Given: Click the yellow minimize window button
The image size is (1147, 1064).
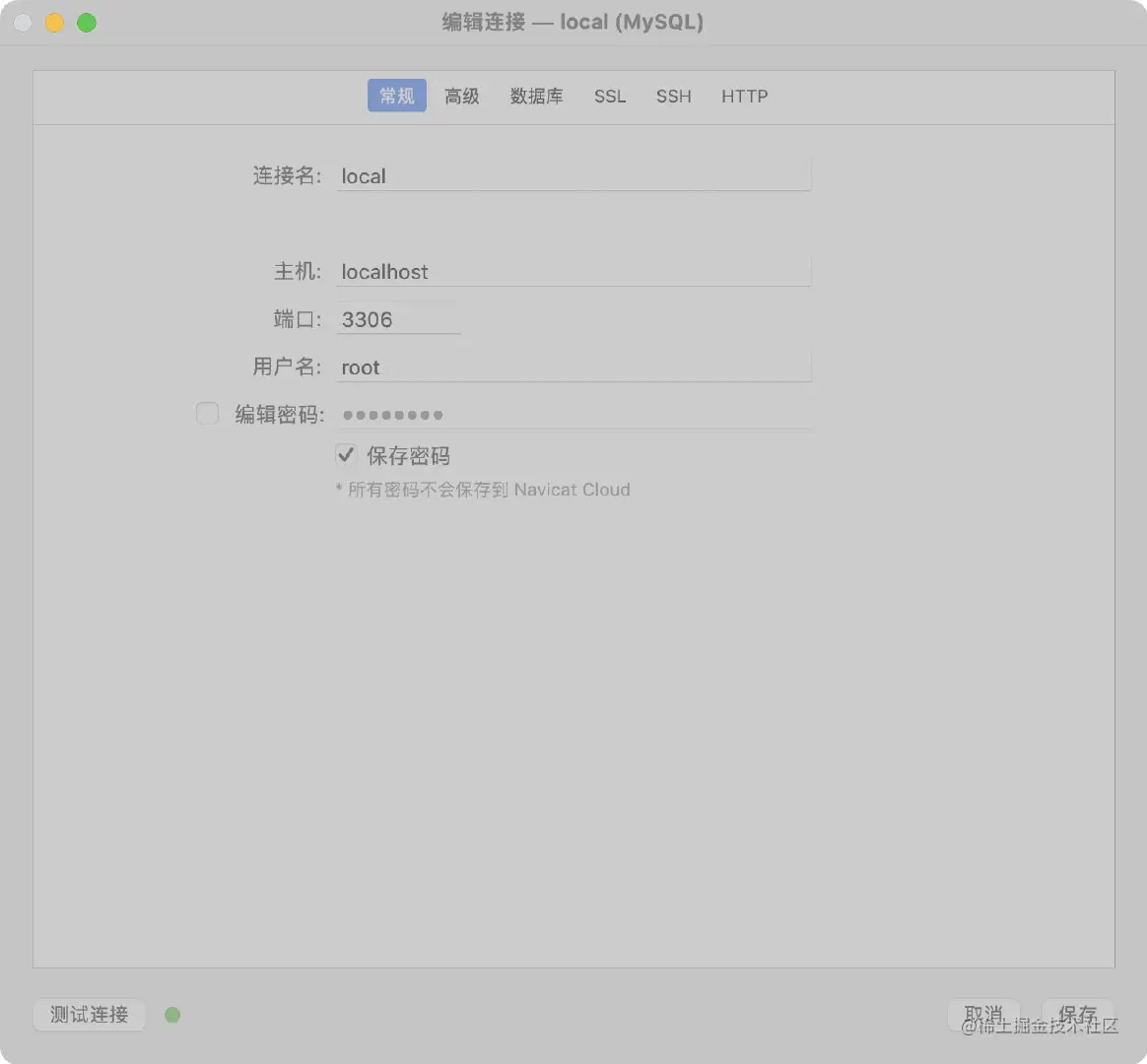Looking at the screenshot, I should coord(55,23).
